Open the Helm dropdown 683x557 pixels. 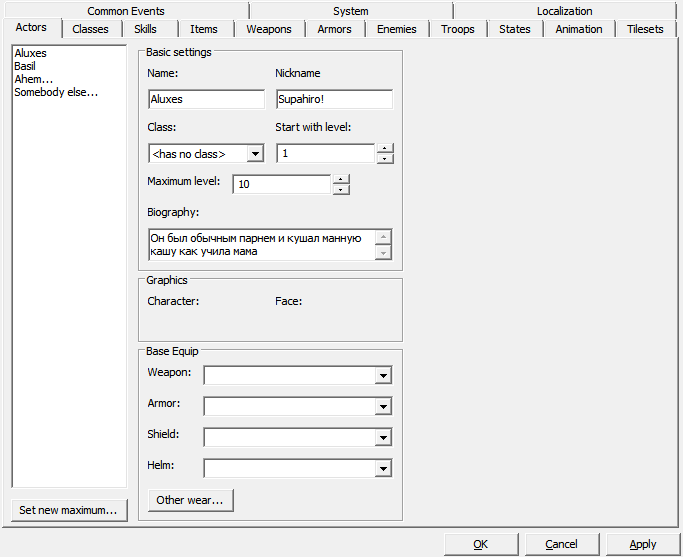click(382, 468)
